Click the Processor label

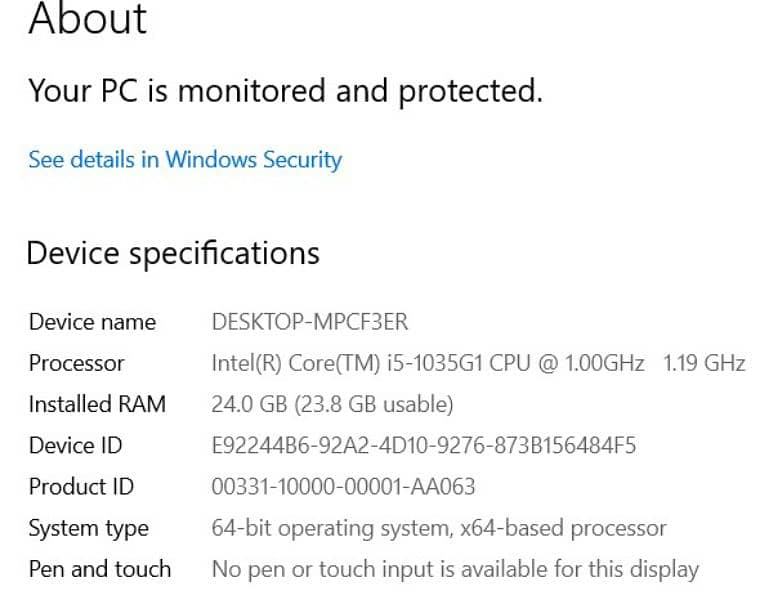(x=76, y=363)
